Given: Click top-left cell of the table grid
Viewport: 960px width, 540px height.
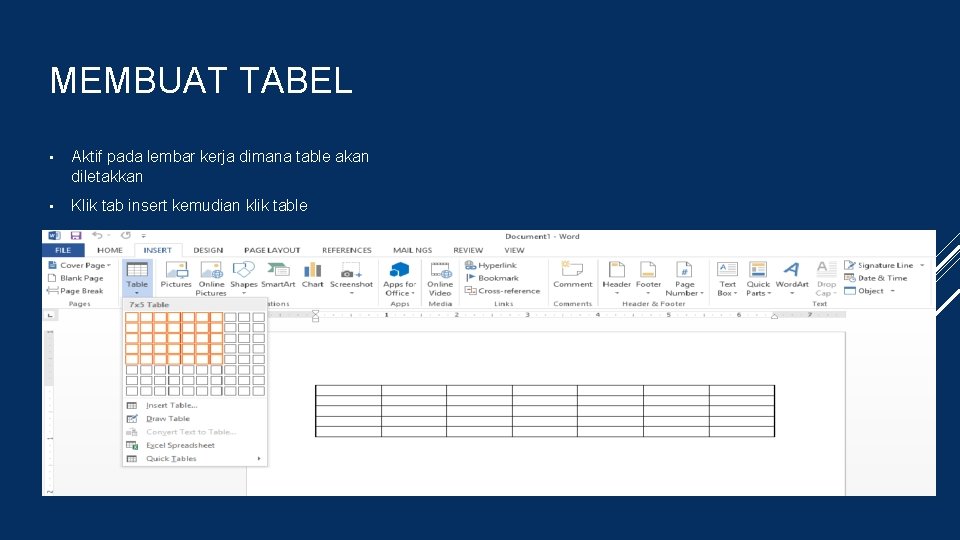Looking at the screenshot, I should click(132, 317).
